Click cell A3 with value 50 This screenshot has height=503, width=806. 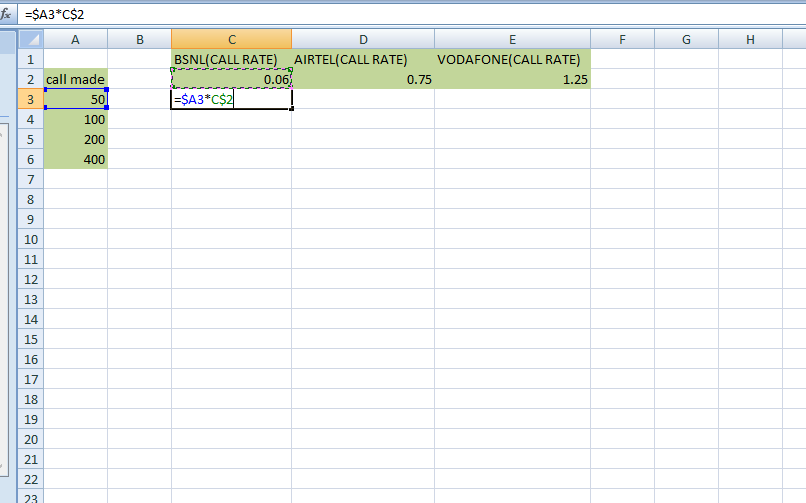pyautogui.click(x=76, y=99)
